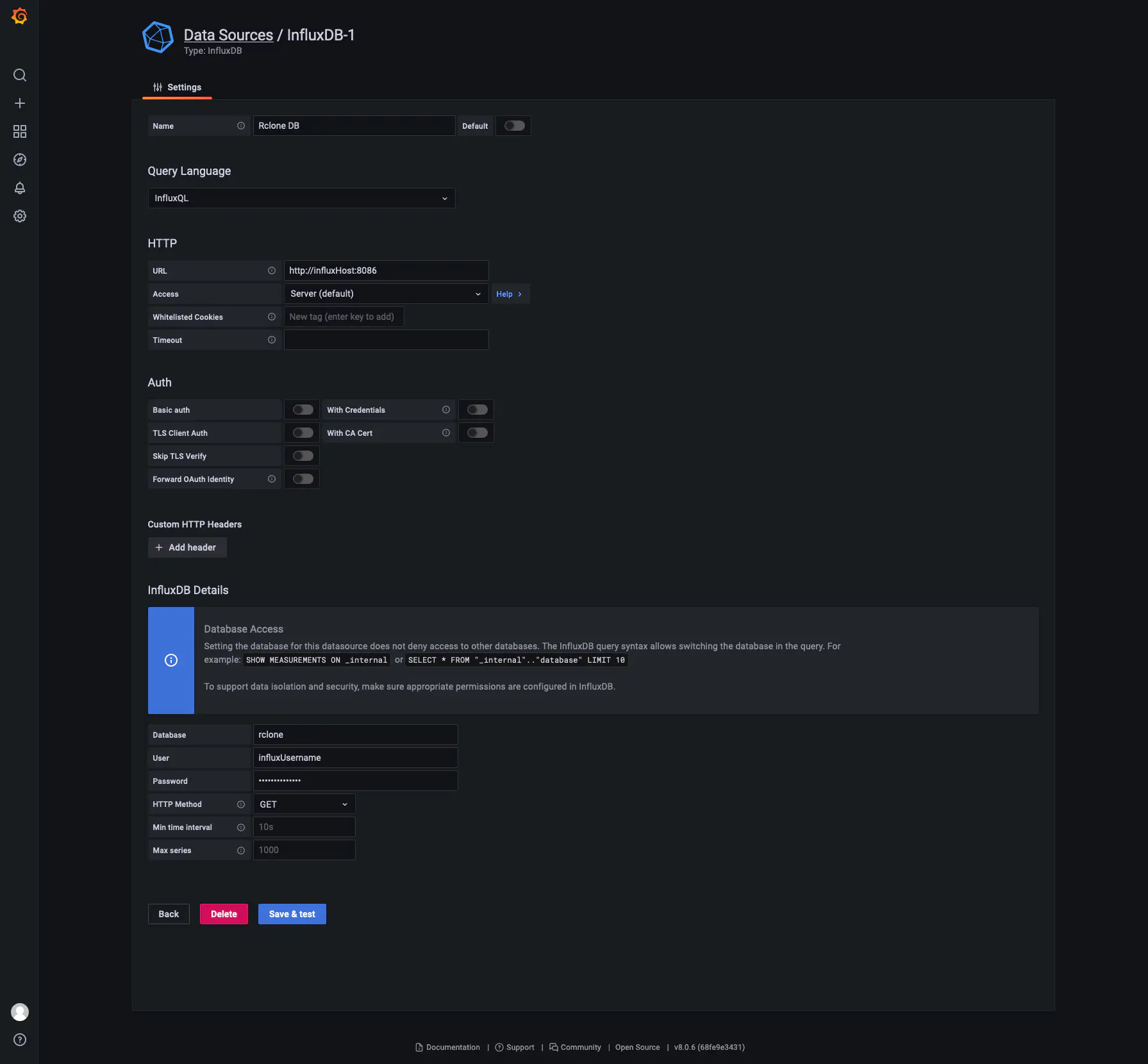Open the Support footer link
The width and height of the screenshot is (1148, 1064).
click(x=515, y=1047)
